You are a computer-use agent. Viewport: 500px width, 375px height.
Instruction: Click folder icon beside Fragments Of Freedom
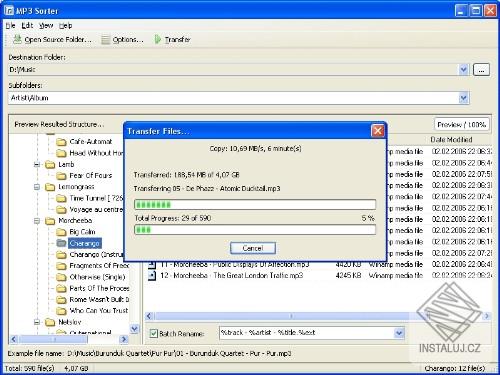tap(61, 266)
